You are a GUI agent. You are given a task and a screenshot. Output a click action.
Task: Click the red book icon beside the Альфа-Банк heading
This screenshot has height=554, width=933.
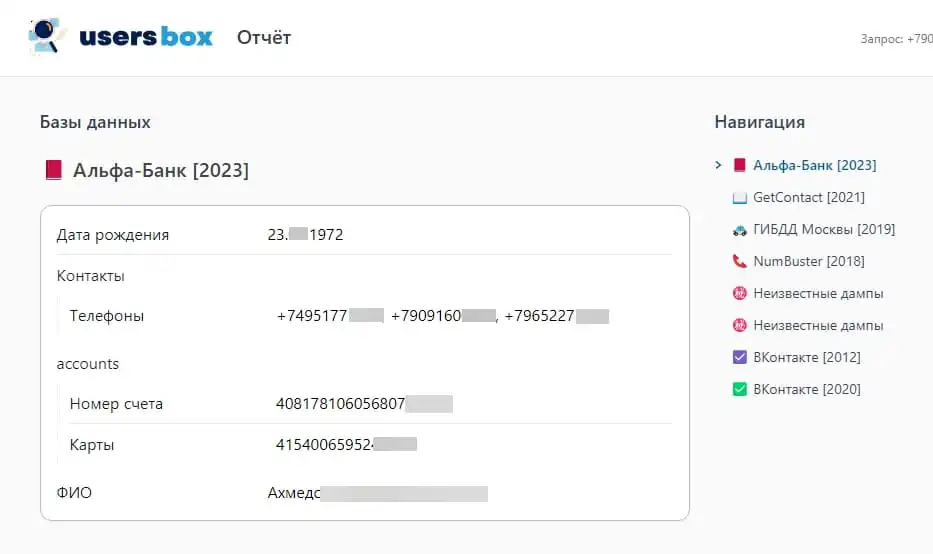[x=54, y=171]
